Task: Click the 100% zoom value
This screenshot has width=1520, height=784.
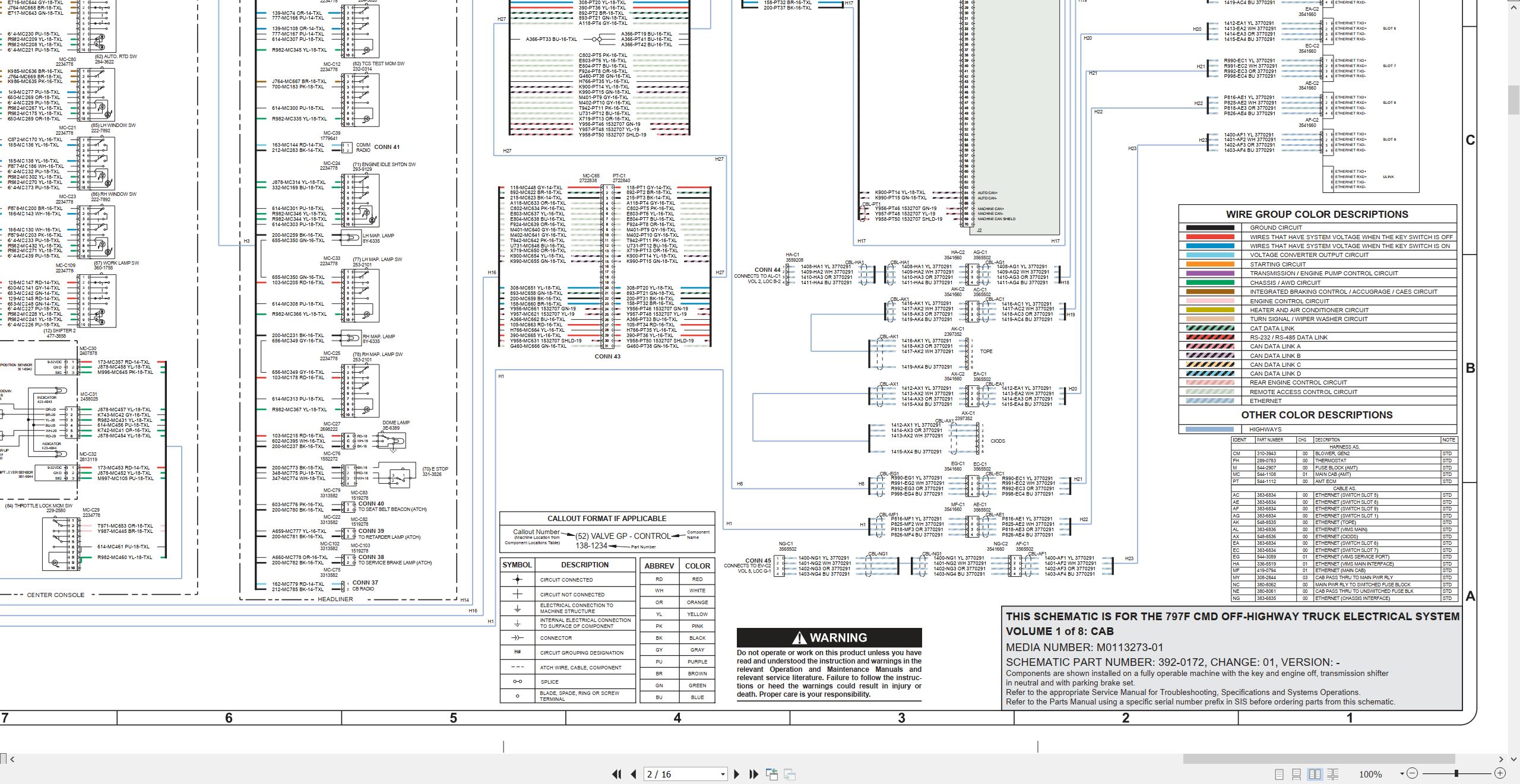Action: (1370, 774)
